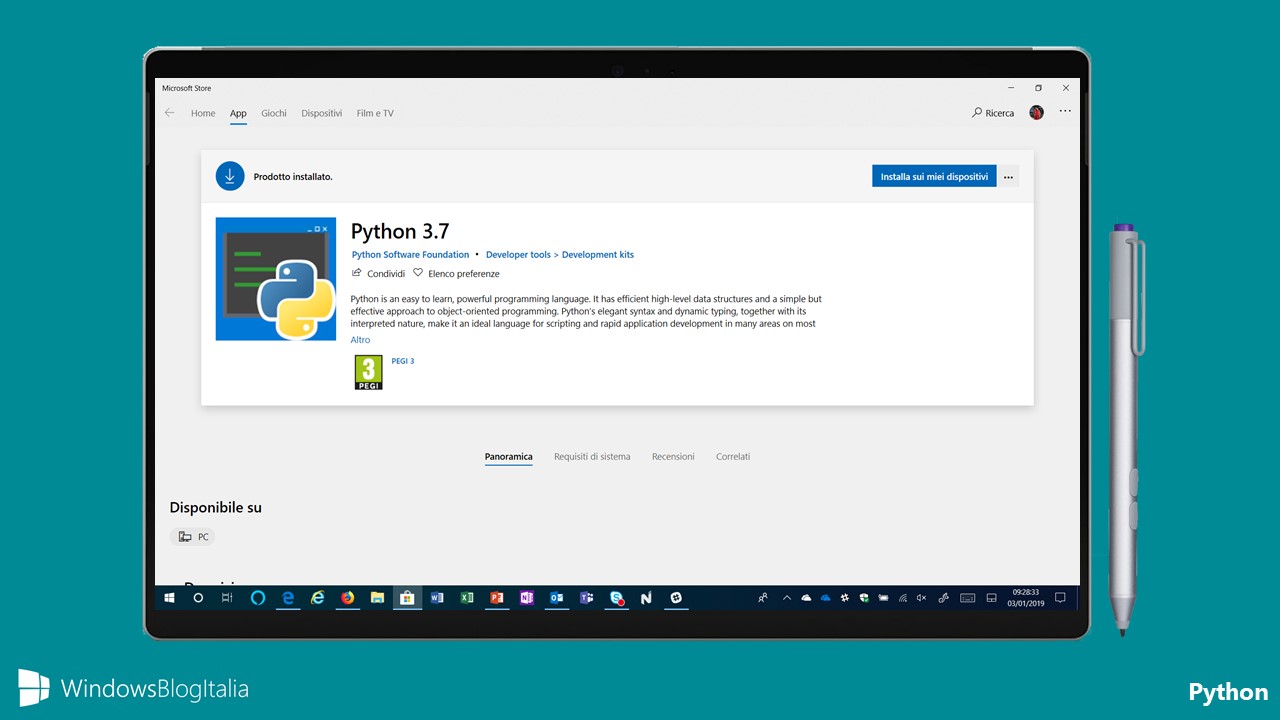Click the Python app logo thumbnail
The width and height of the screenshot is (1280, 720).
276,279
